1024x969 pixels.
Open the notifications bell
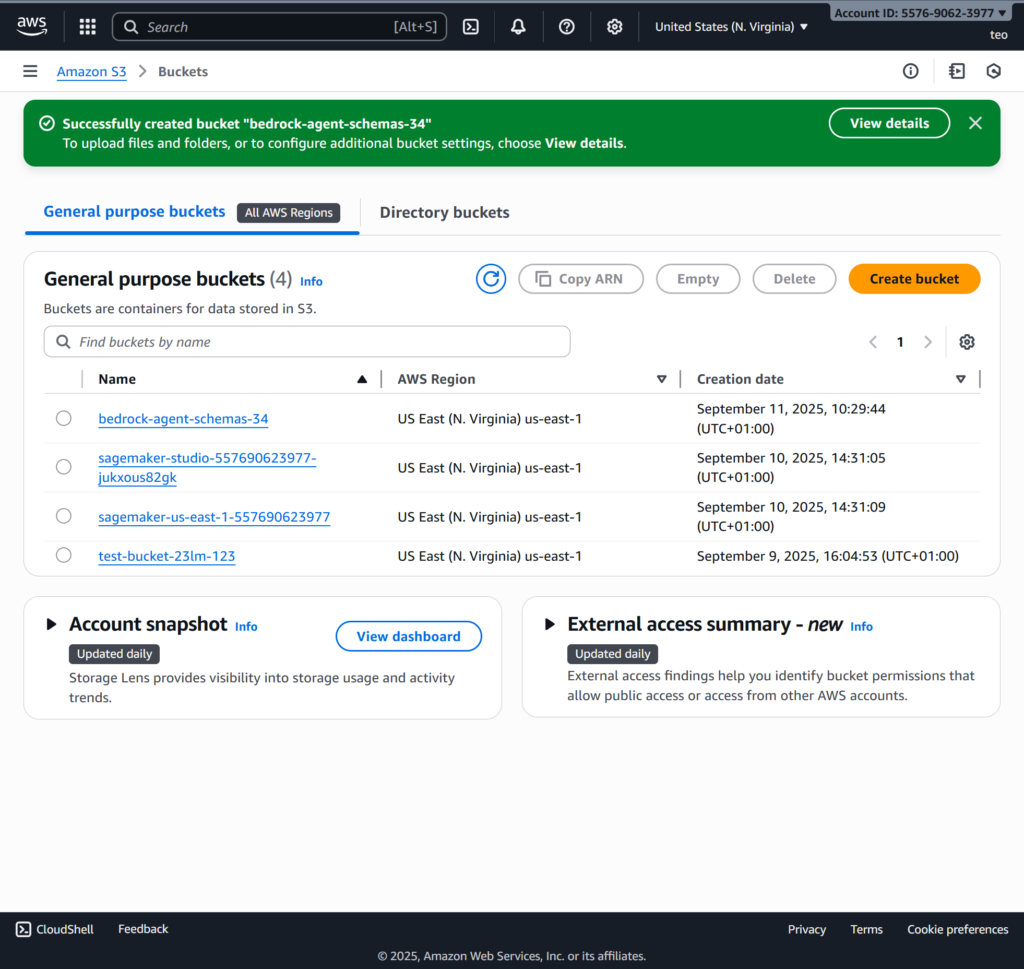pyautogui.click(x=518, y=27)
